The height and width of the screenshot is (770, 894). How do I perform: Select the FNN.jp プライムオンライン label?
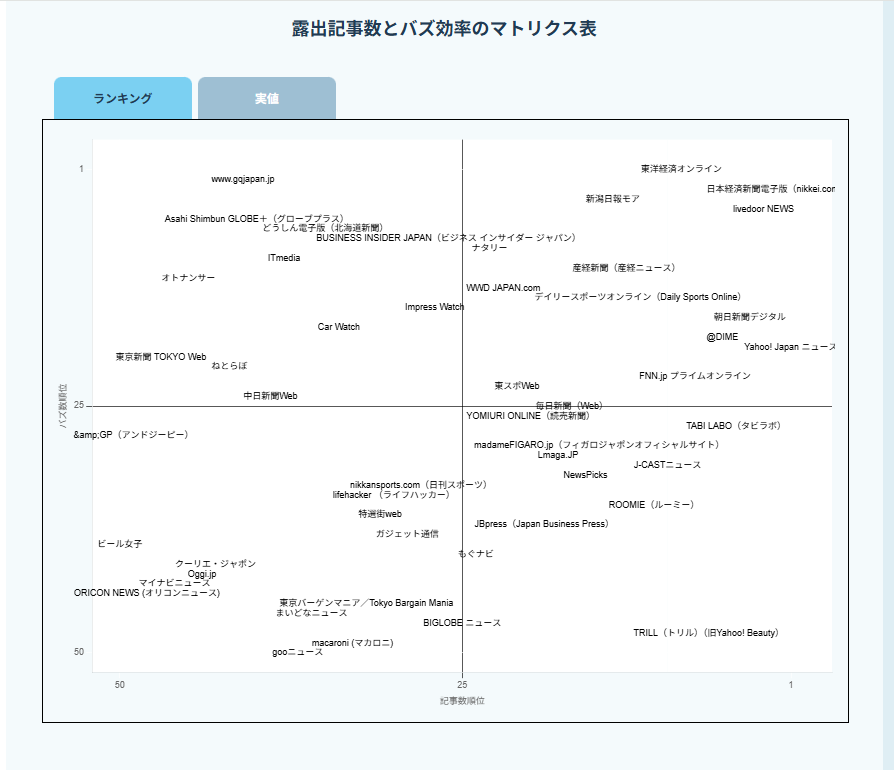point(694,376)
